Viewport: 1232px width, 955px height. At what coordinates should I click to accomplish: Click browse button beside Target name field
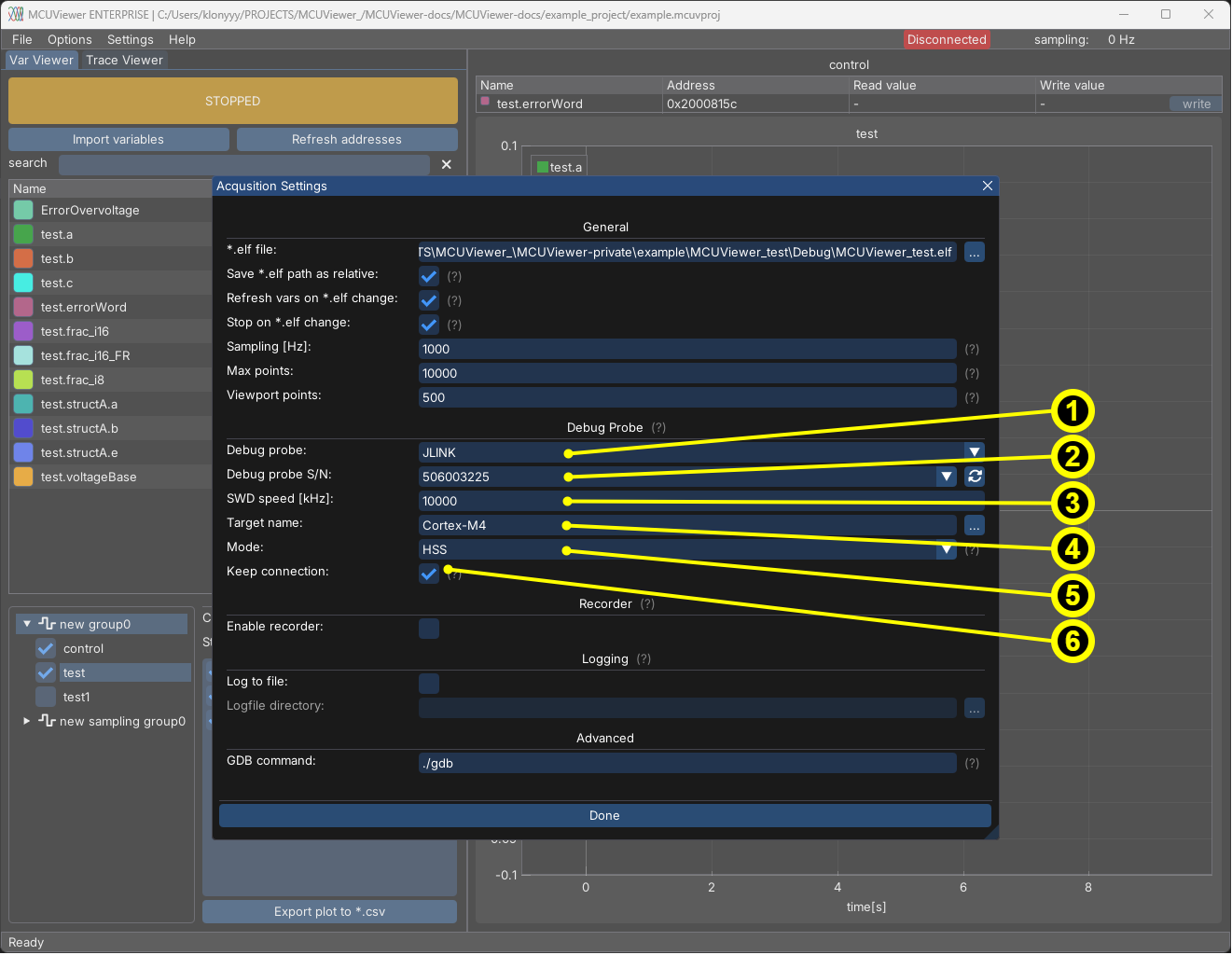click(x=974, y=525)
